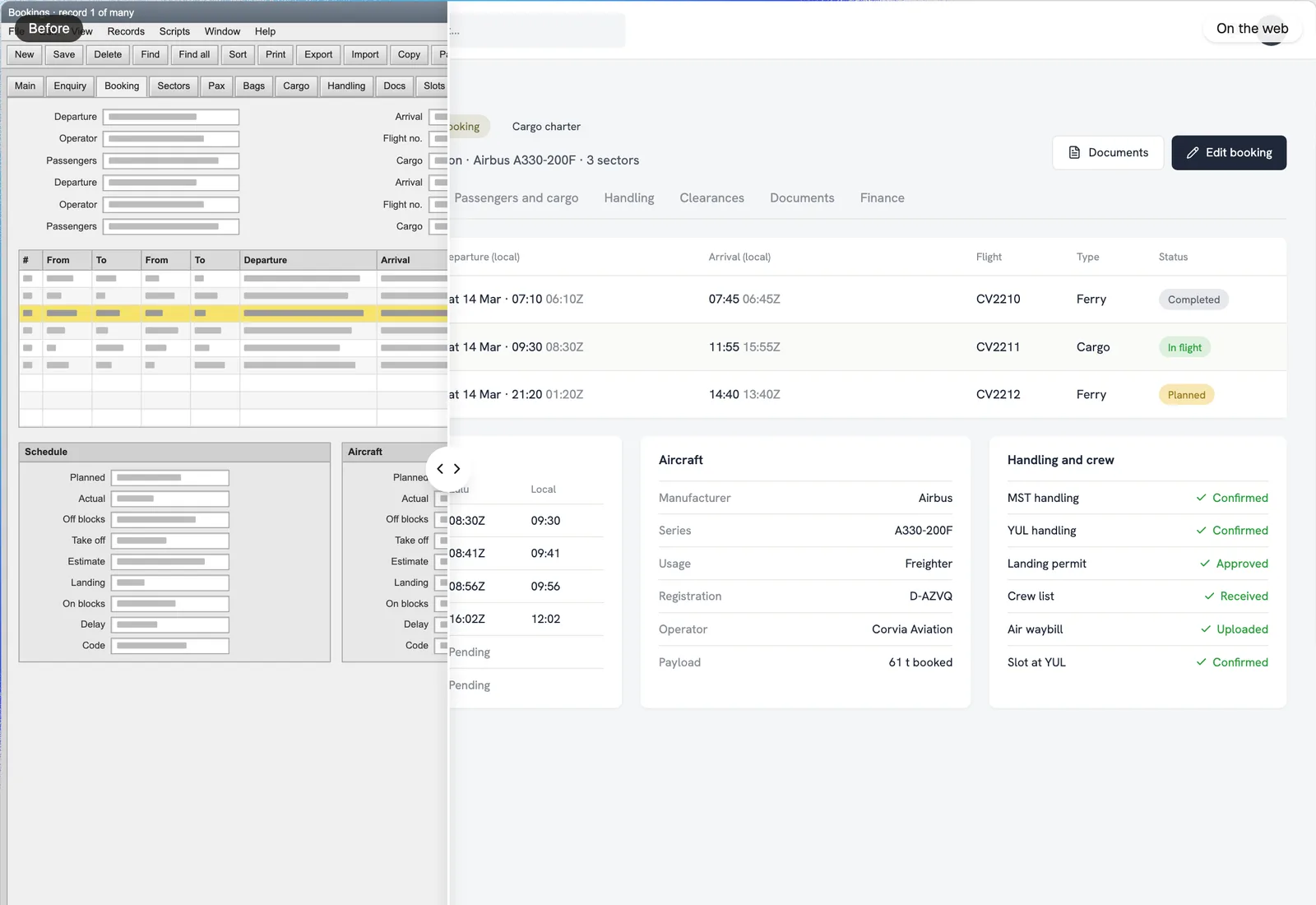Open the Records menu
The width and height of the screenshot is (1316, 905).
(126, 31)
